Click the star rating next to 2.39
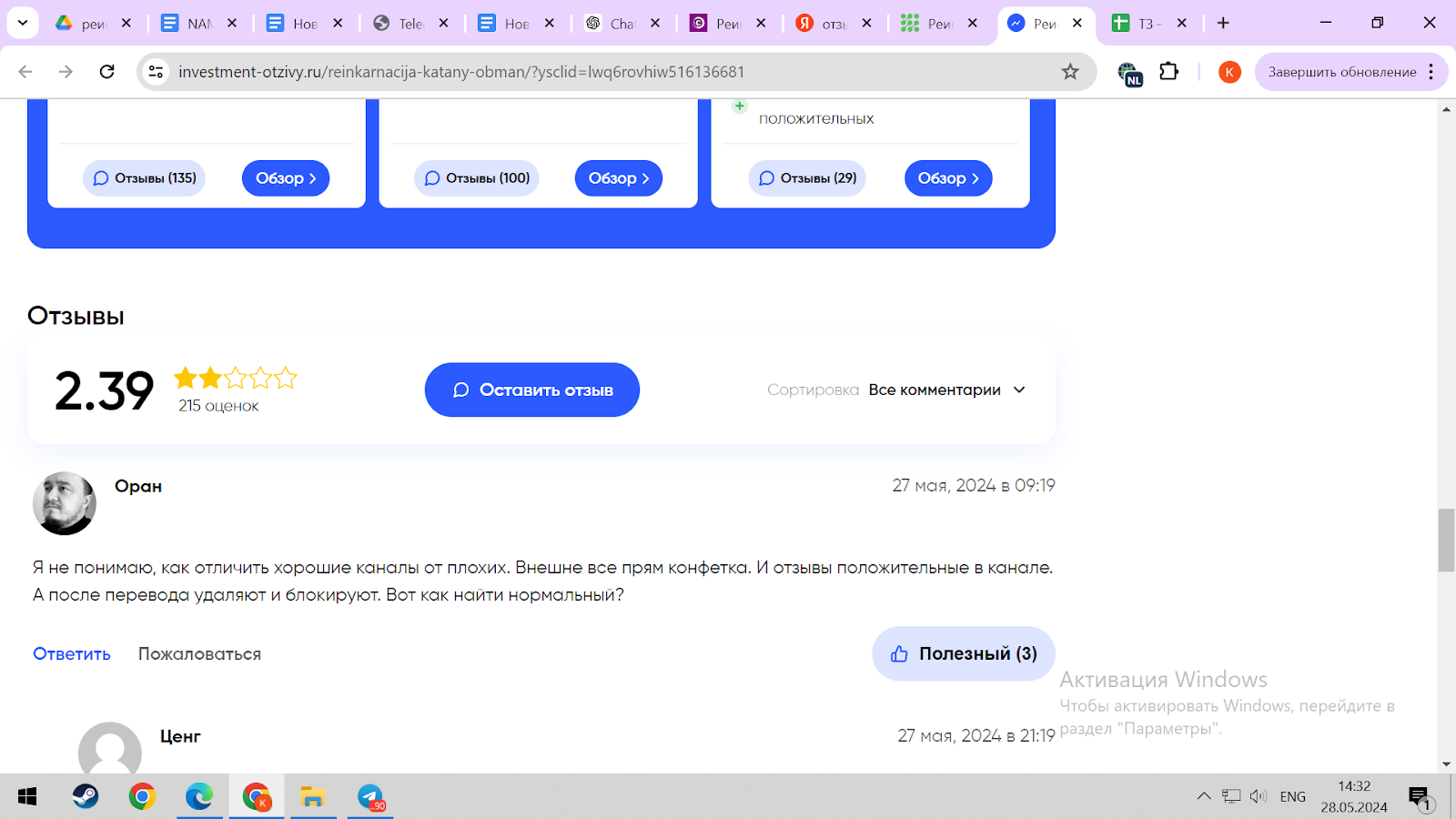 [x=236, y=378]
